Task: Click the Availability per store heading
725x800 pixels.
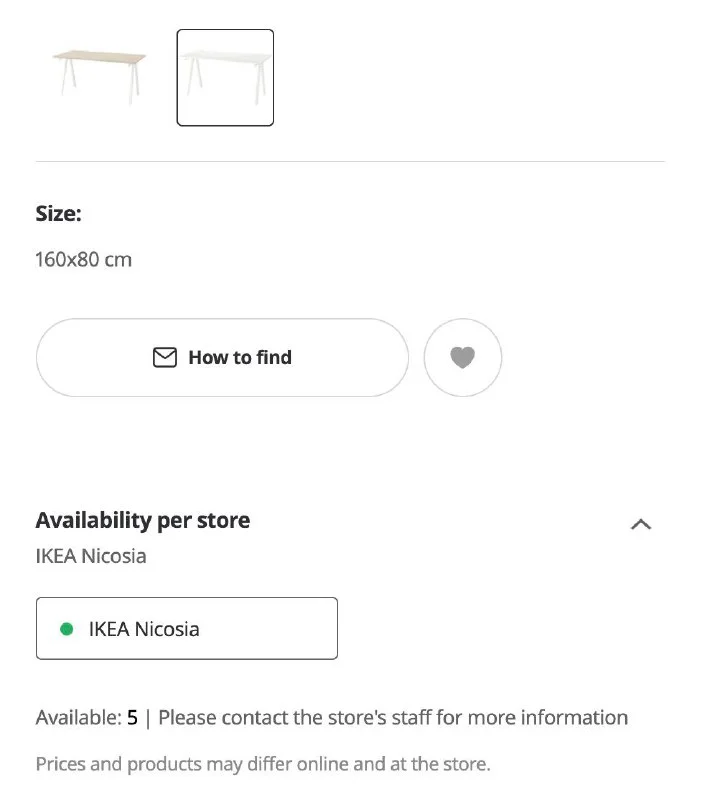Action: (x=143, y=520)
